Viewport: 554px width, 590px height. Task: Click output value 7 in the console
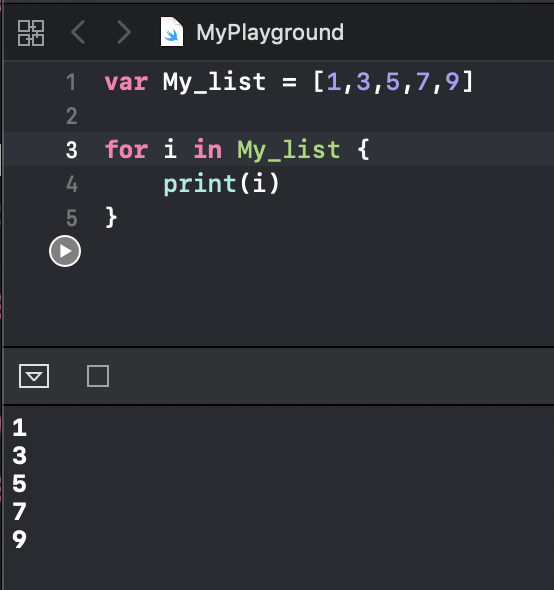click(19, 511)
